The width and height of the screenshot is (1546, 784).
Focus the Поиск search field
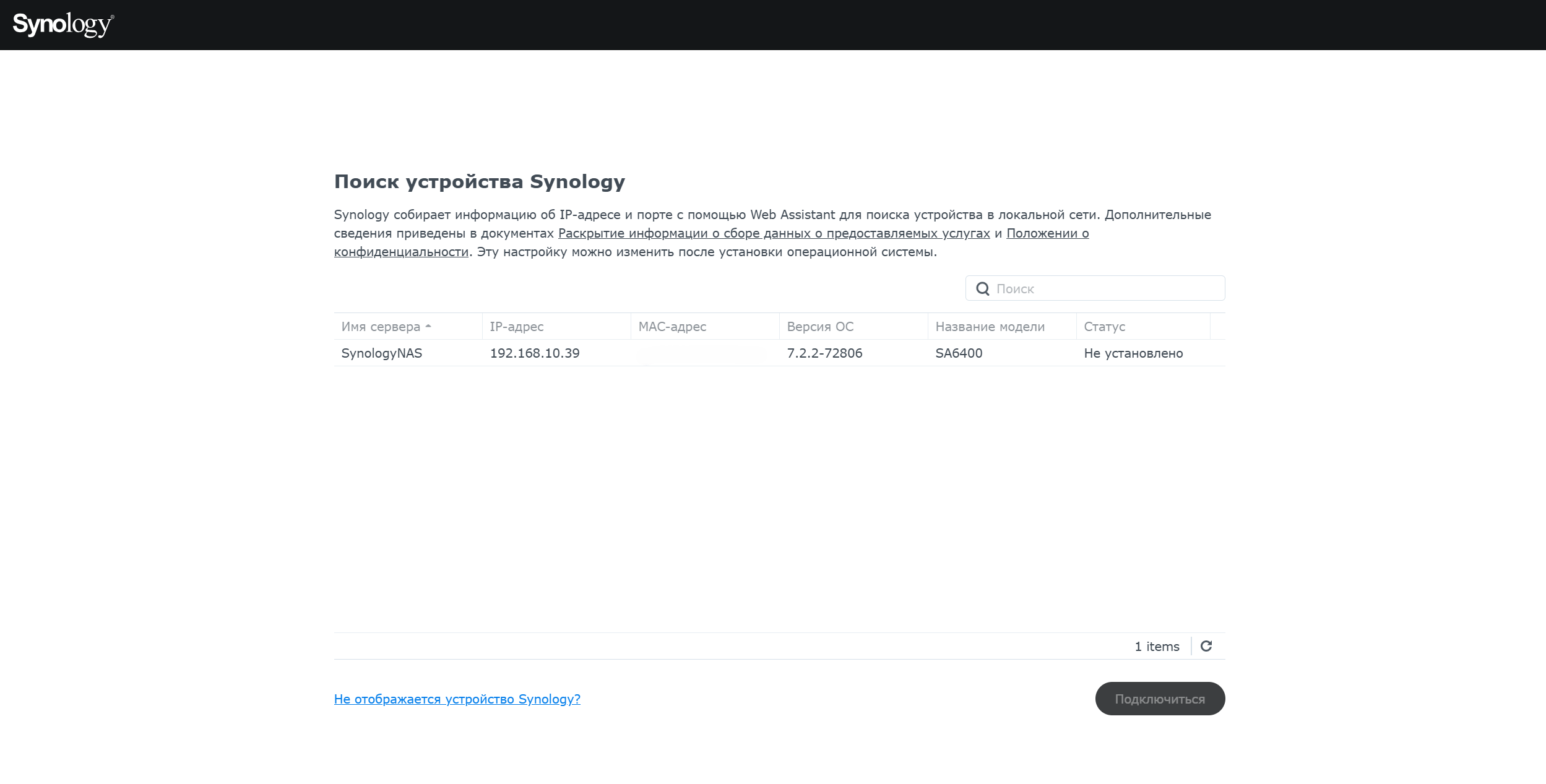(1095, 288)
